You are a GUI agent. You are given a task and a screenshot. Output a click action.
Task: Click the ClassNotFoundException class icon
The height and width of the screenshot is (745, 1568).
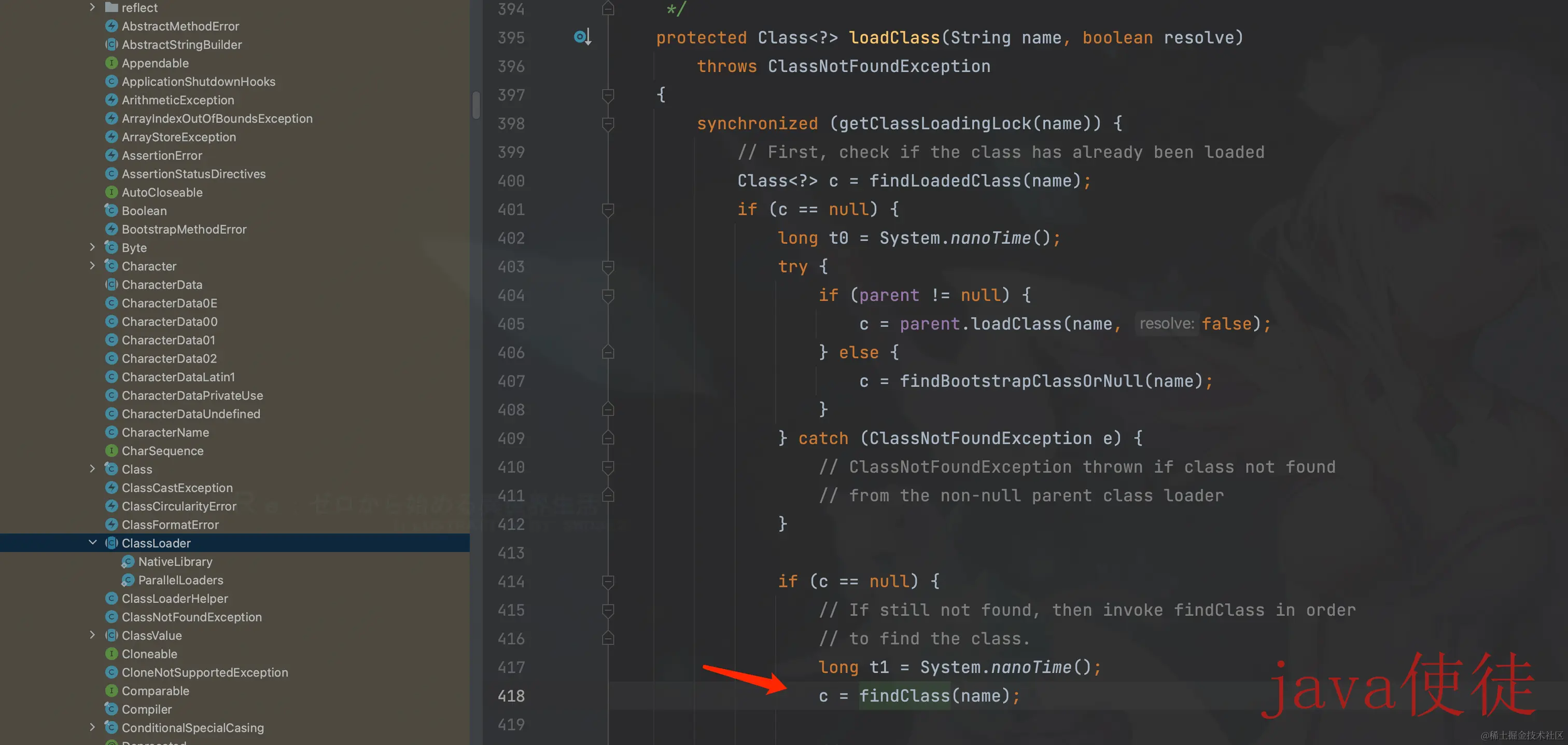[111, 617]
